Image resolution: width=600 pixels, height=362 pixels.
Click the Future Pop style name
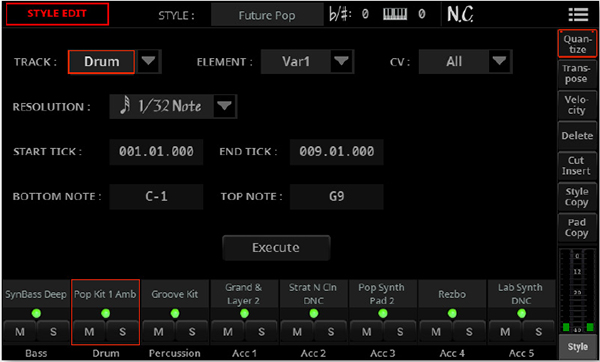click(267, 15)
